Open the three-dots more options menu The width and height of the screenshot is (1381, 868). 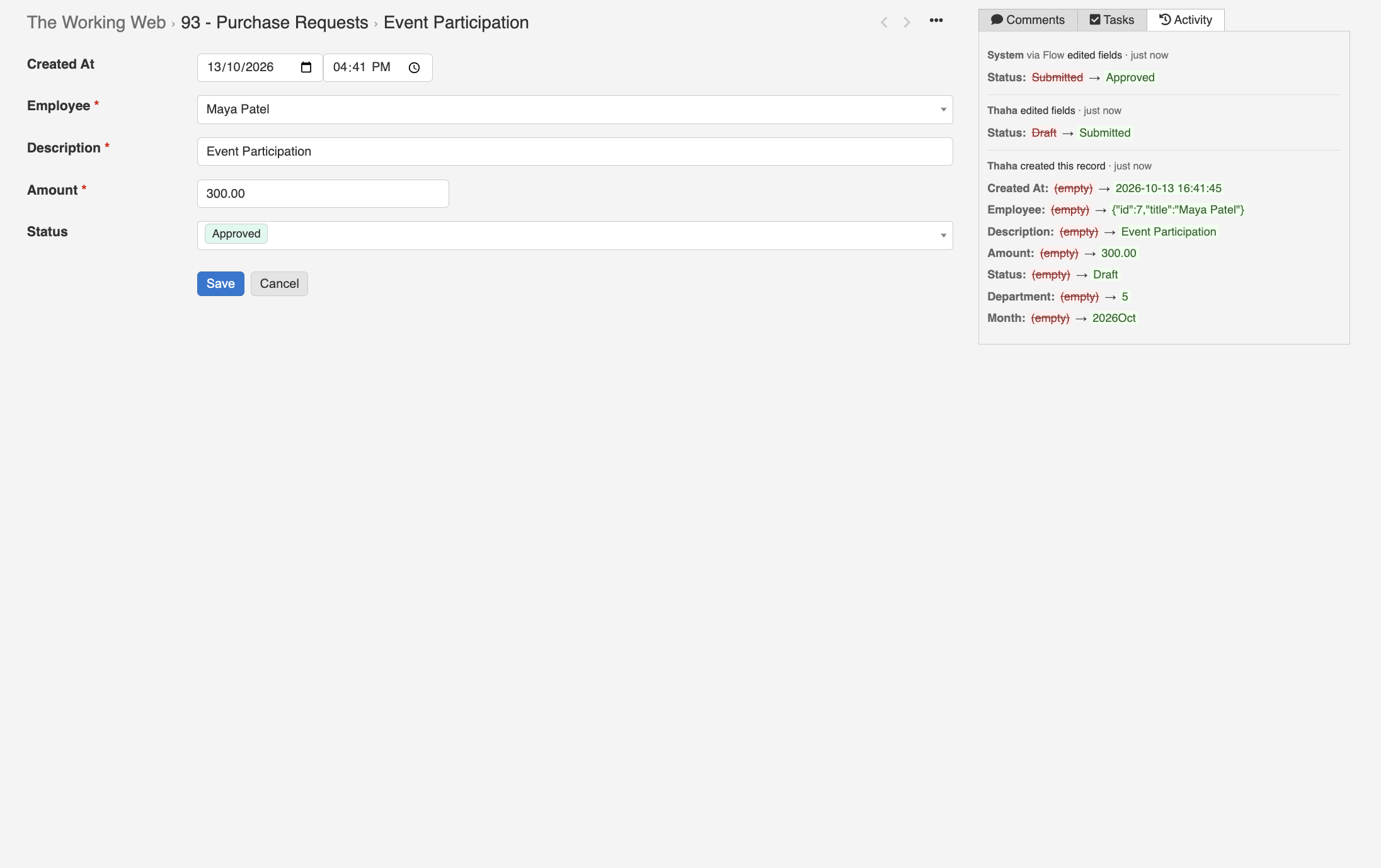pyautogui.click(x=936, y=21)
